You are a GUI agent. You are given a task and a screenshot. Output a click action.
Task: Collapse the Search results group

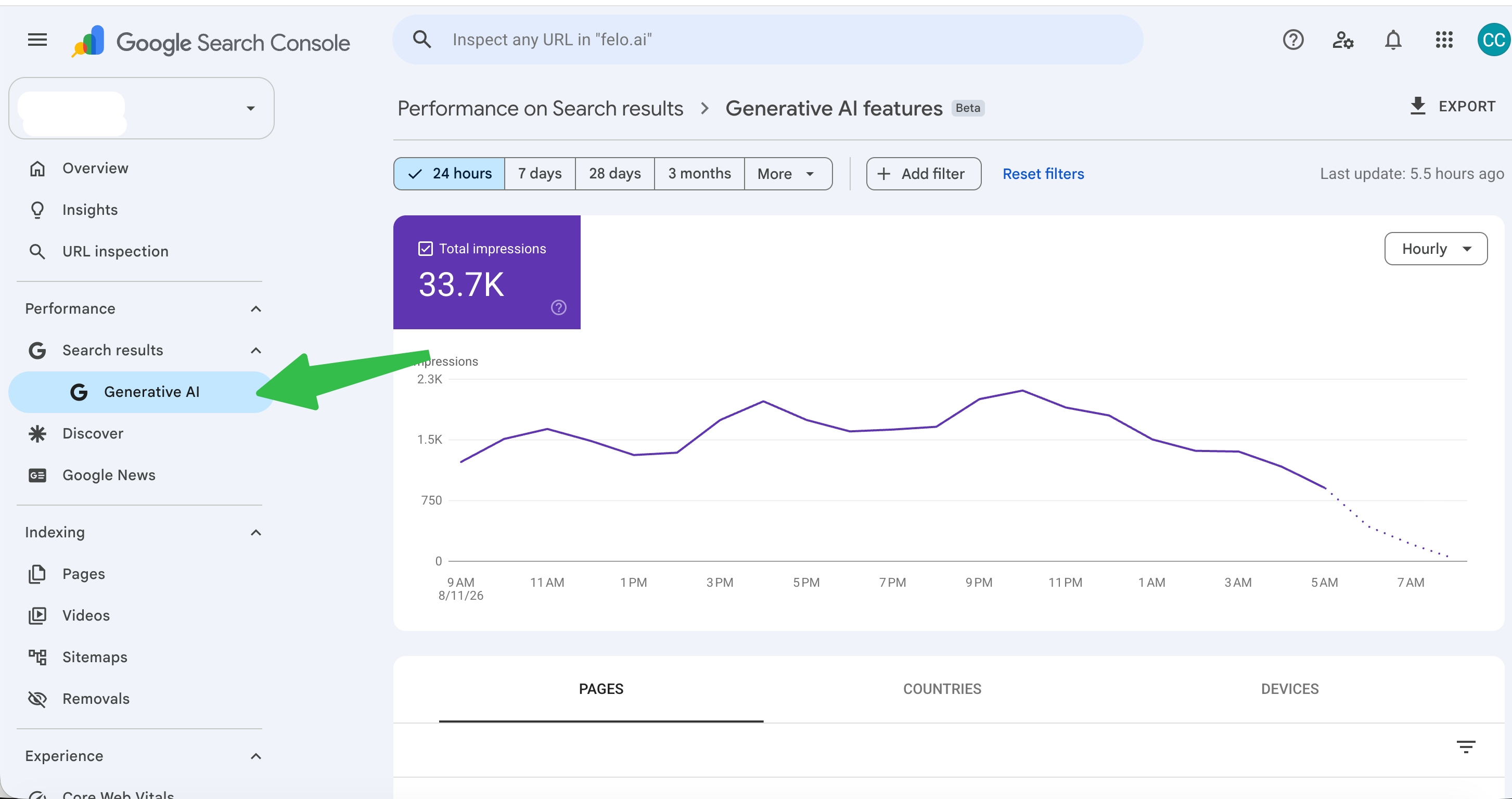256,350
